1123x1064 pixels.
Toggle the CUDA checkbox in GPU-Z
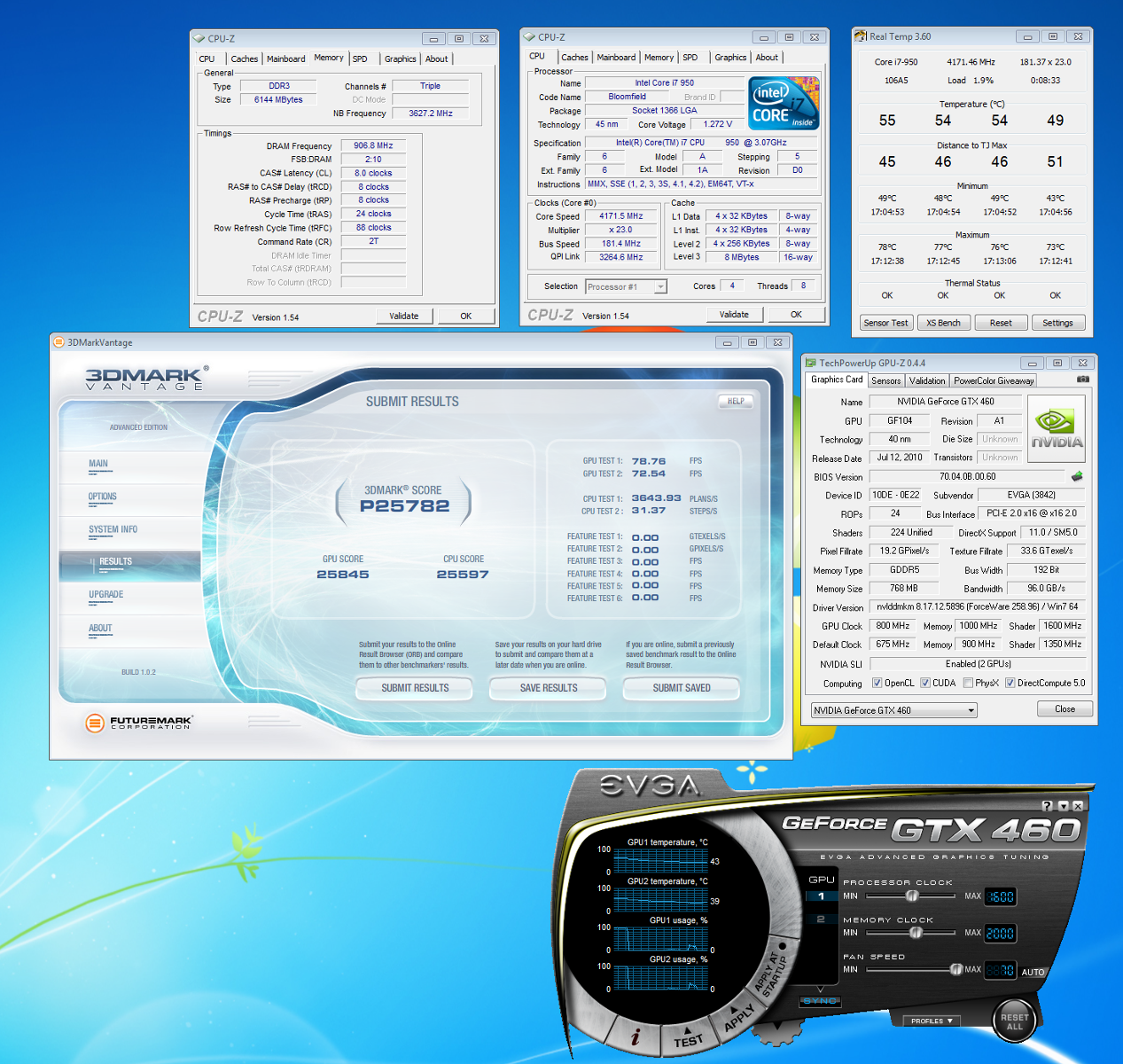pos(924,683)
